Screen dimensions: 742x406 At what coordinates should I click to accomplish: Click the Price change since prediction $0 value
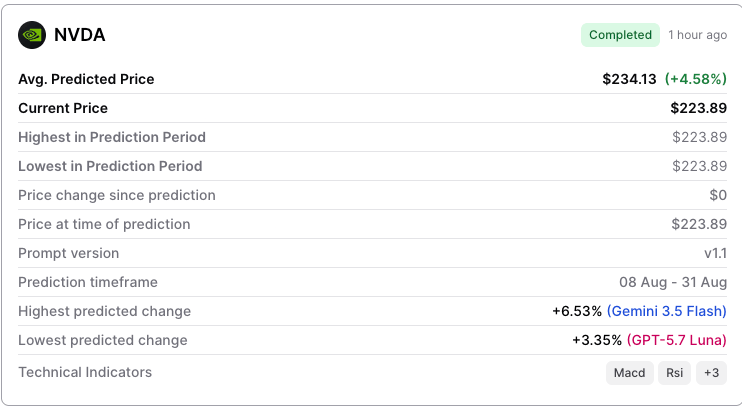(718, 195)
